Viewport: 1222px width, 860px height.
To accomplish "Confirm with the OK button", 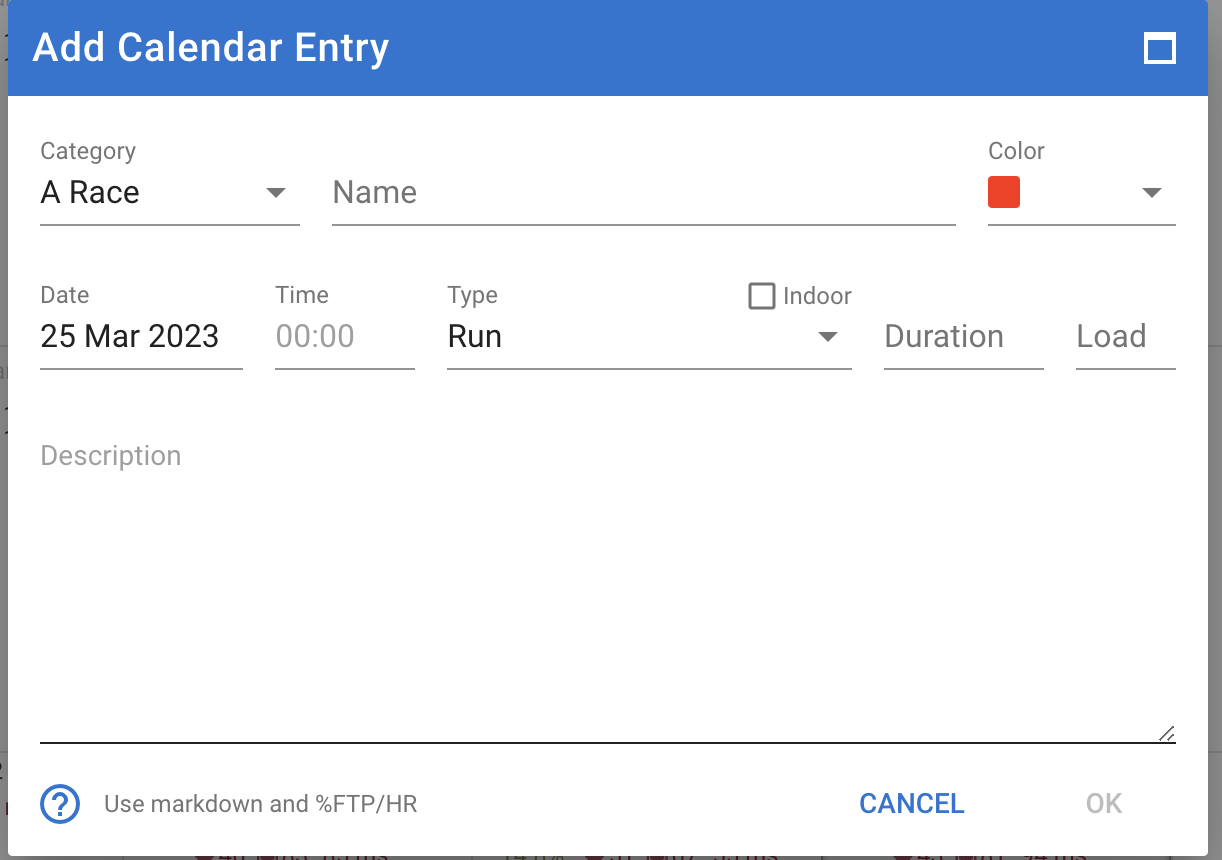I will pos(1104,803).
